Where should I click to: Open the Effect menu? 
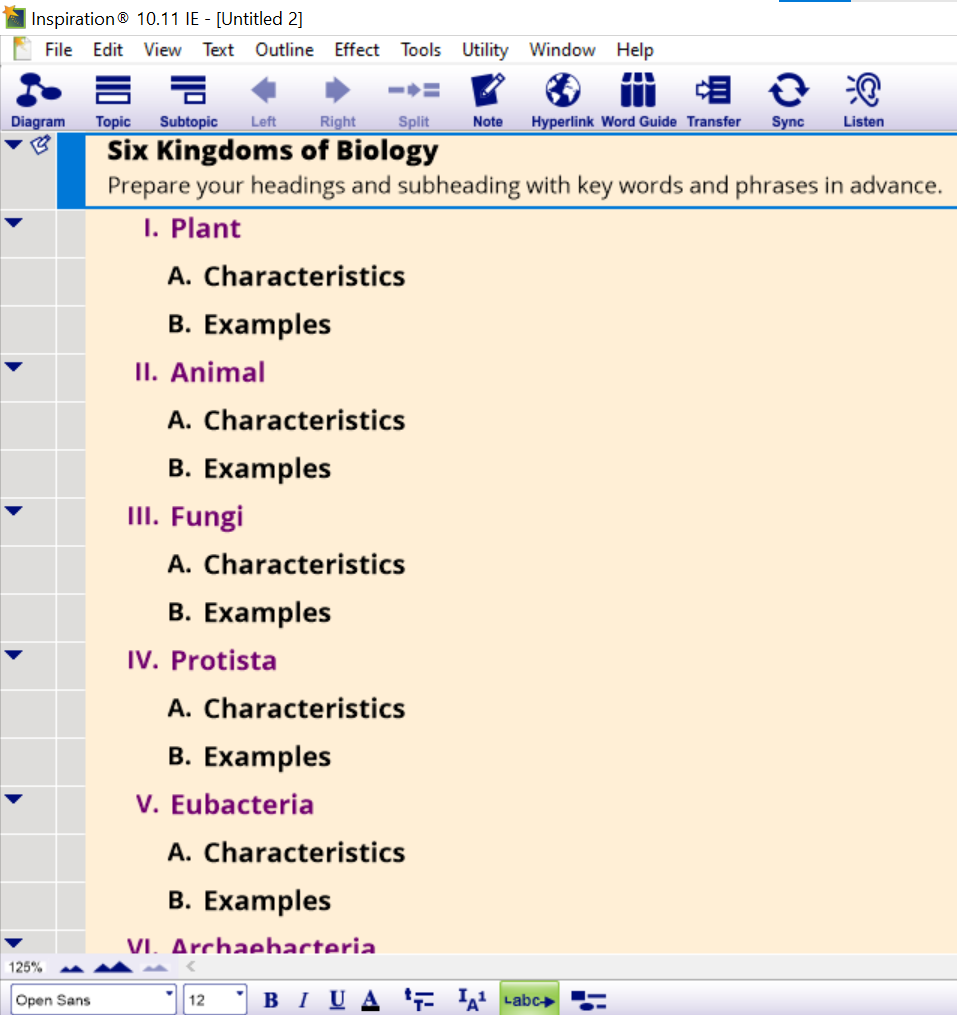[x=357, y=50]
